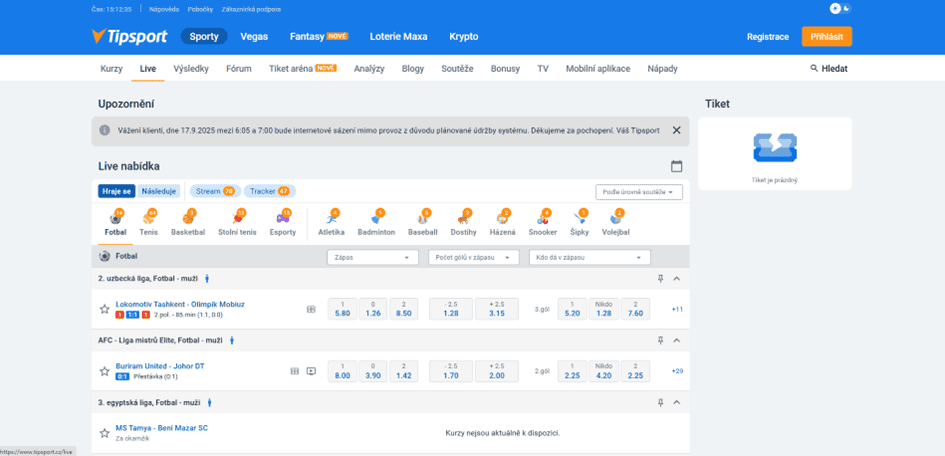This screenshot has width=945, height=456.
Task: Open the Zákaznická podpora link
Action: 251,9
